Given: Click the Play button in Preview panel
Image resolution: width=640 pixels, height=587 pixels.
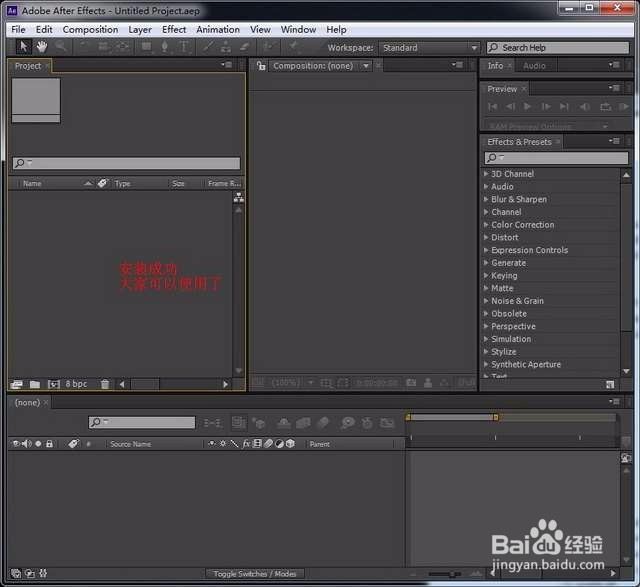Looking at the screenshot, I should 527,107.
